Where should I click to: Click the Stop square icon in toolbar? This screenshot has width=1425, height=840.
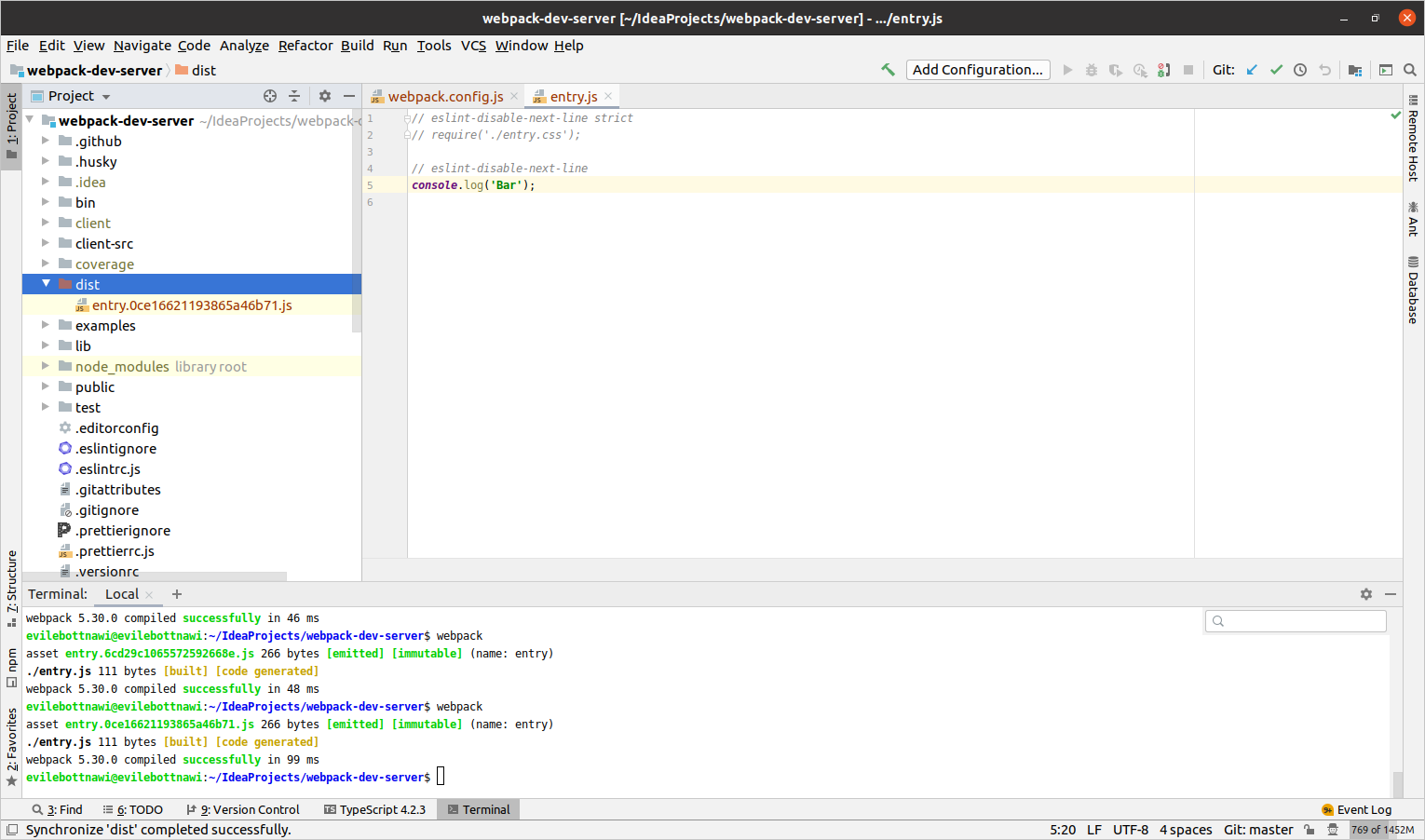(1188, 70)
